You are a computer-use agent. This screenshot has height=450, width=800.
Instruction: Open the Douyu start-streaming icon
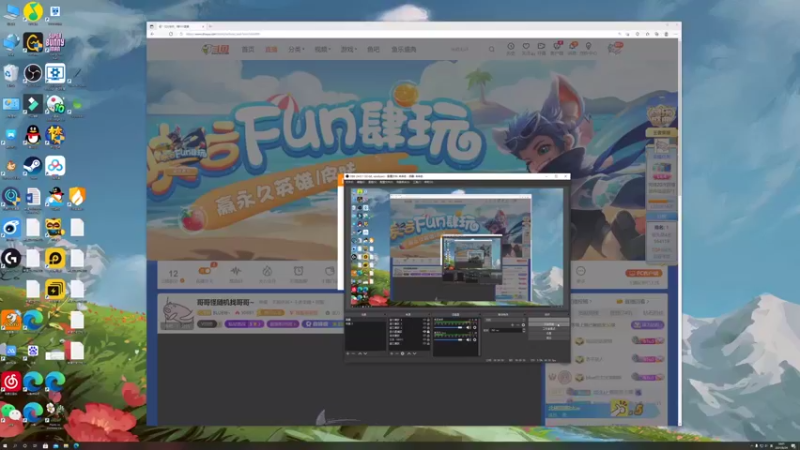point(541,48)
